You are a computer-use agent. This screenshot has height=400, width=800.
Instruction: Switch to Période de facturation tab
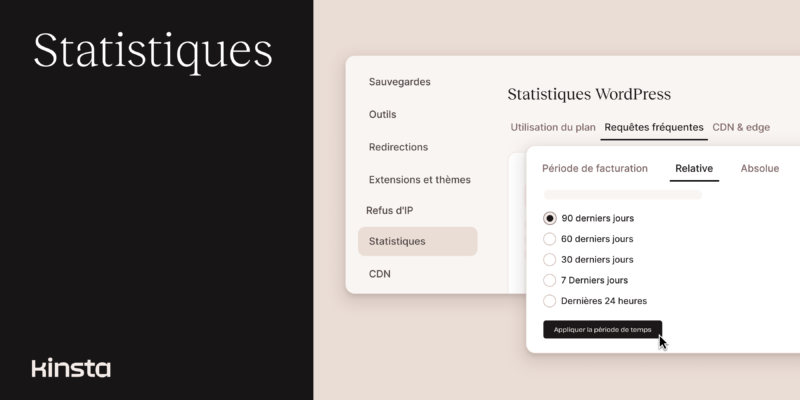point(594,168)
